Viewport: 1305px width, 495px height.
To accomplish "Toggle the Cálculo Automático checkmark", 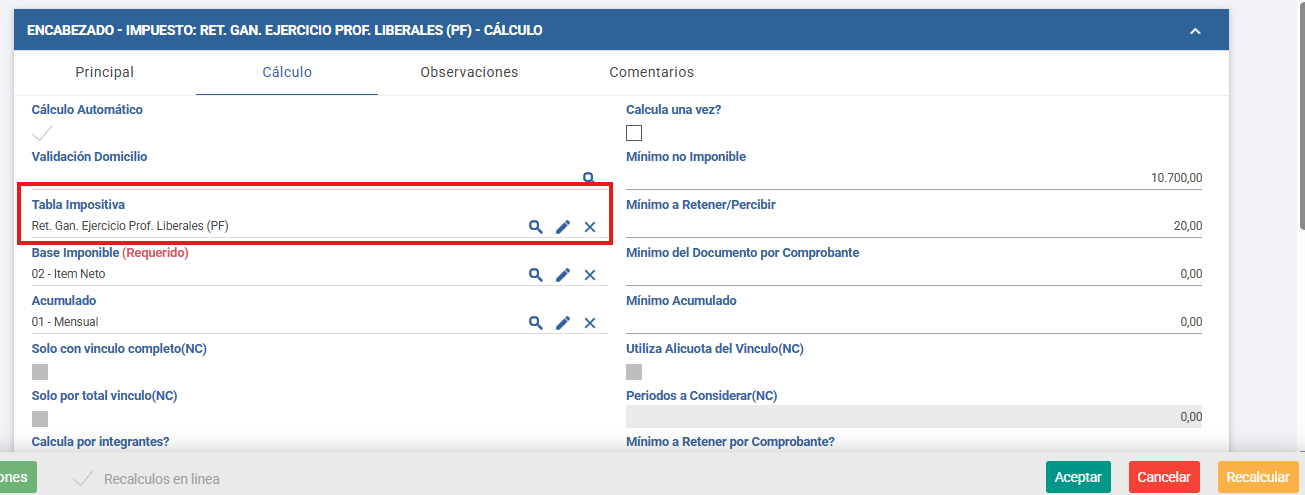I will [42, 133].
